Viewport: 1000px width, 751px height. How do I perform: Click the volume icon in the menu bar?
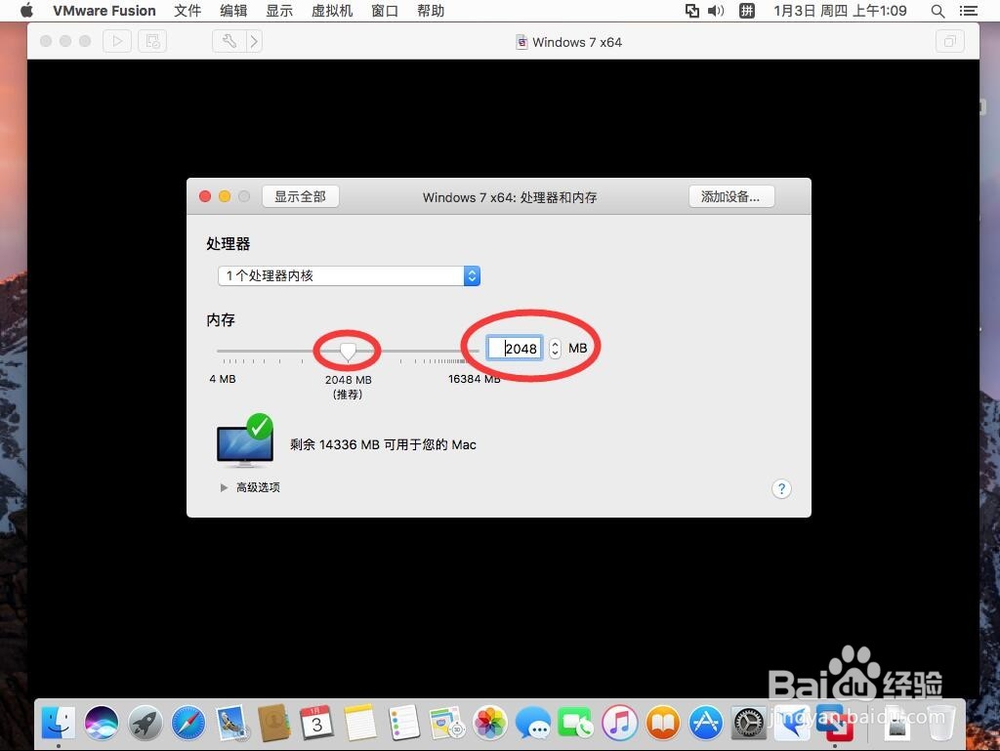click(716, 11)
